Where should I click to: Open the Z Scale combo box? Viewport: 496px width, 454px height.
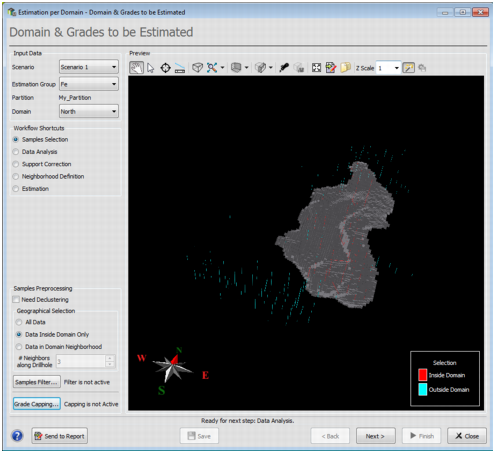(388, 68)
